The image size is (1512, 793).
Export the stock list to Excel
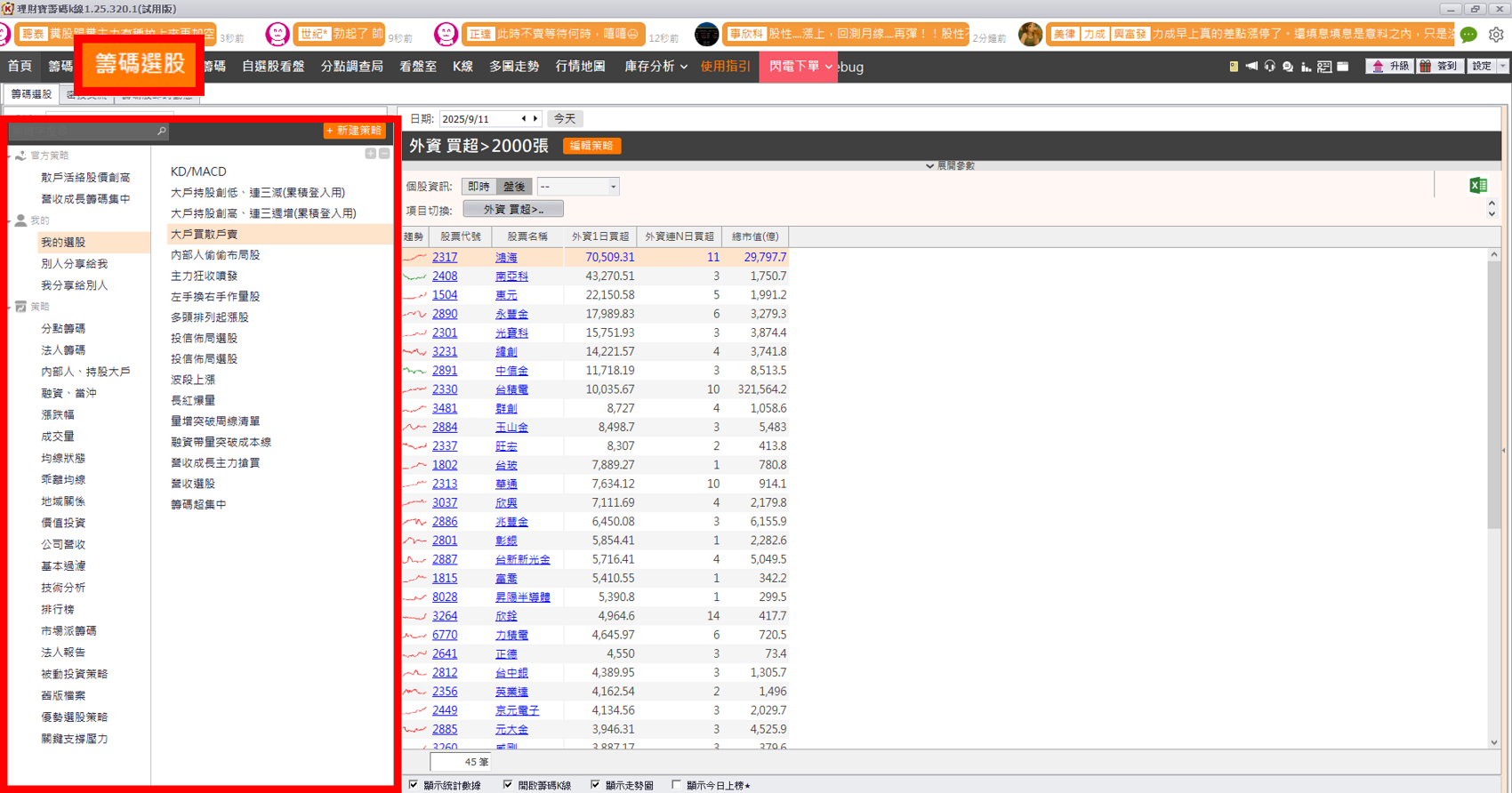pos(1478,186)
